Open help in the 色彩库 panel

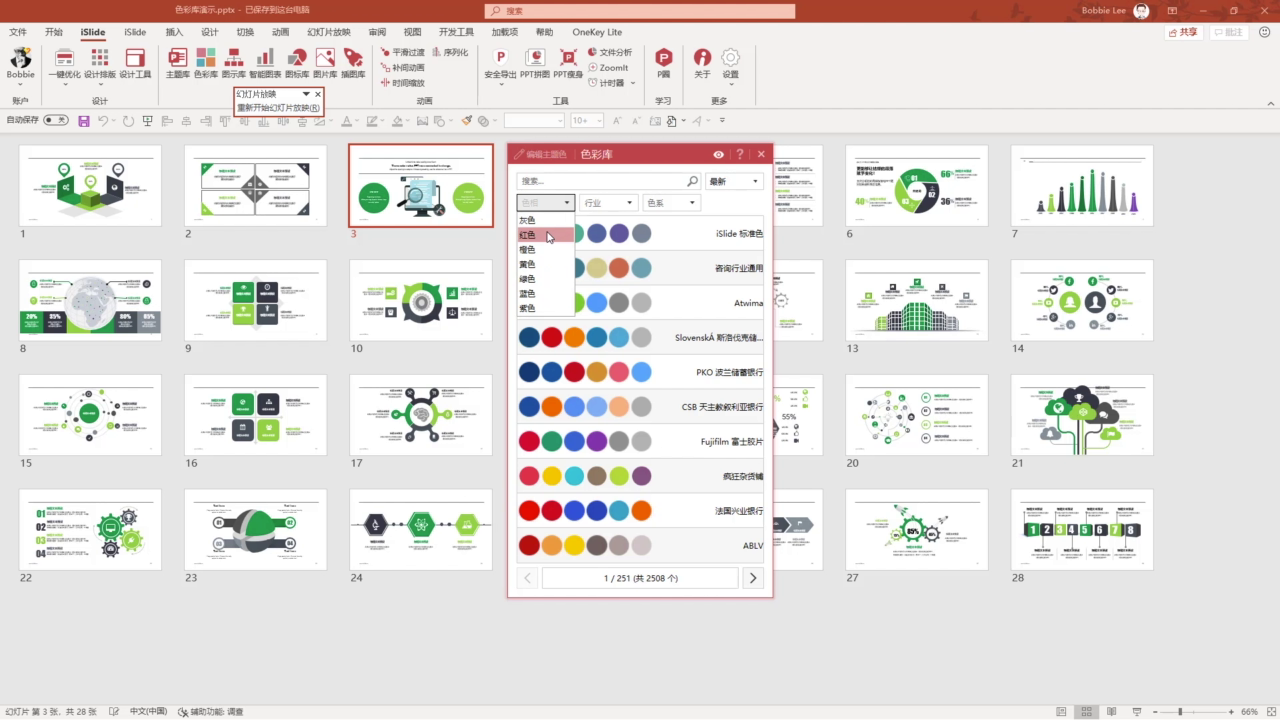740,154
